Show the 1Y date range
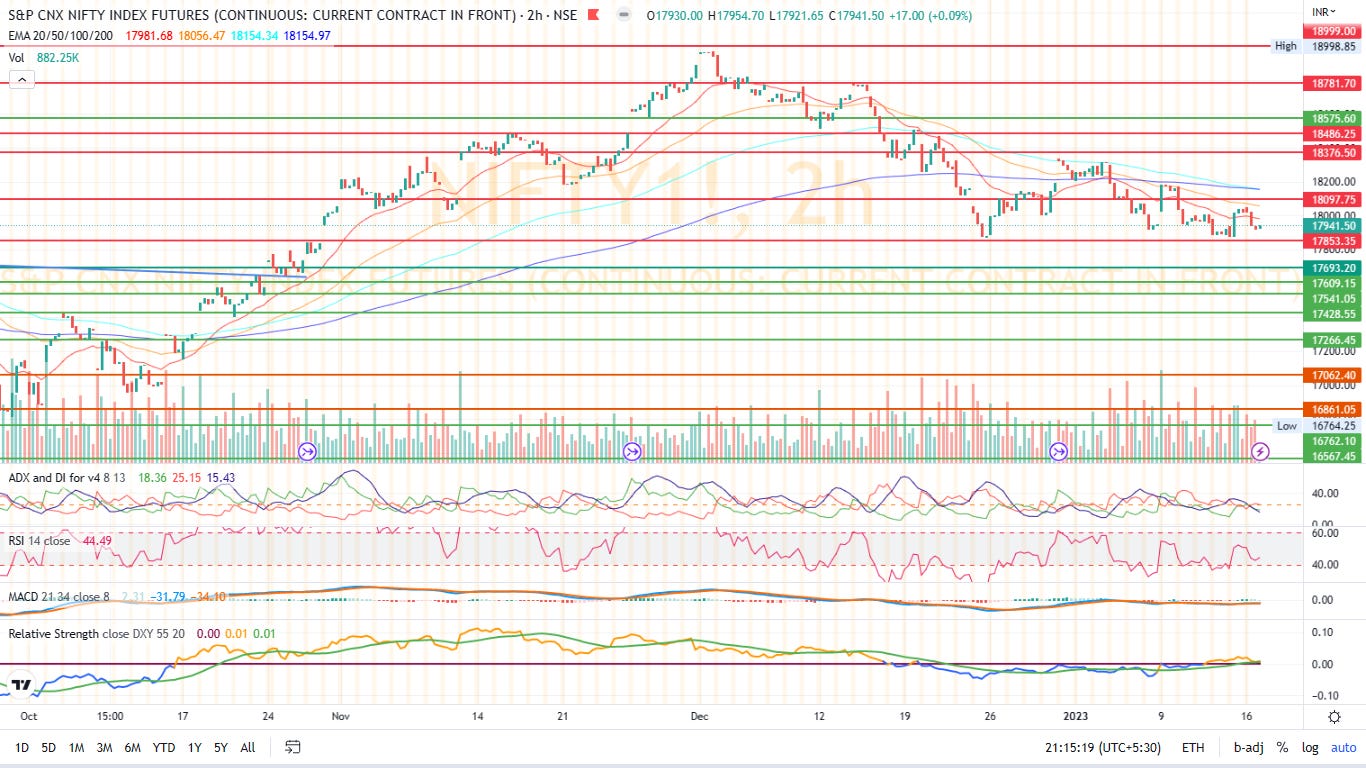The height and width of the screenshot is (768, 1366). [x=194, y=747]
